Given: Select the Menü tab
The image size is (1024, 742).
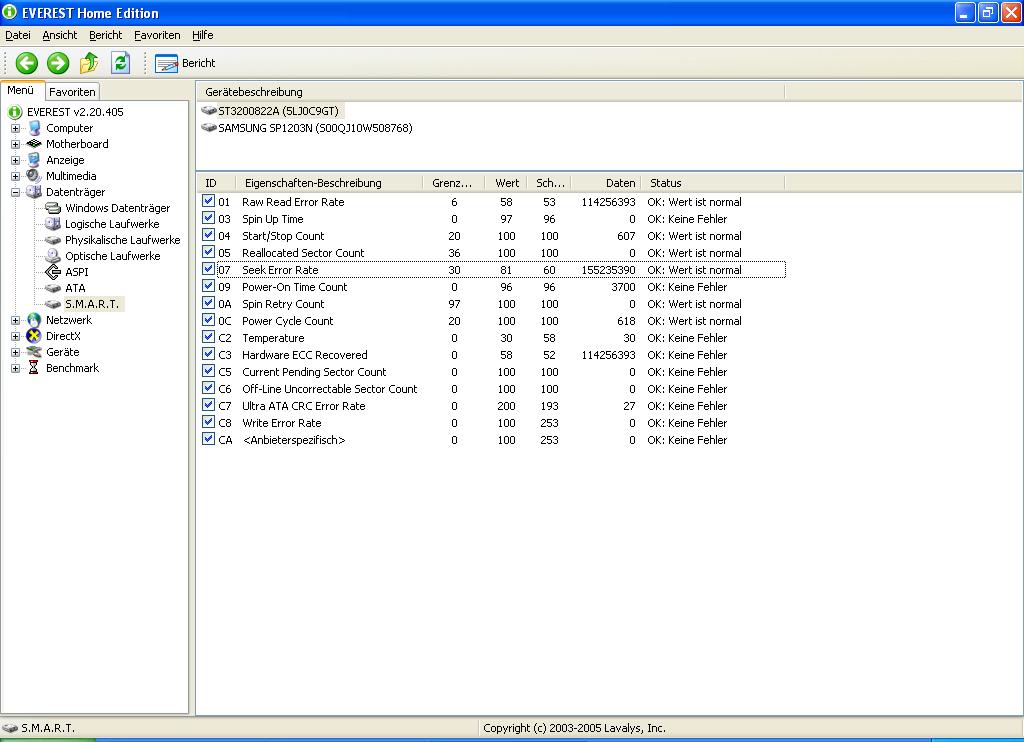Looking at the screenshot, I should click(x=22, y=91).
